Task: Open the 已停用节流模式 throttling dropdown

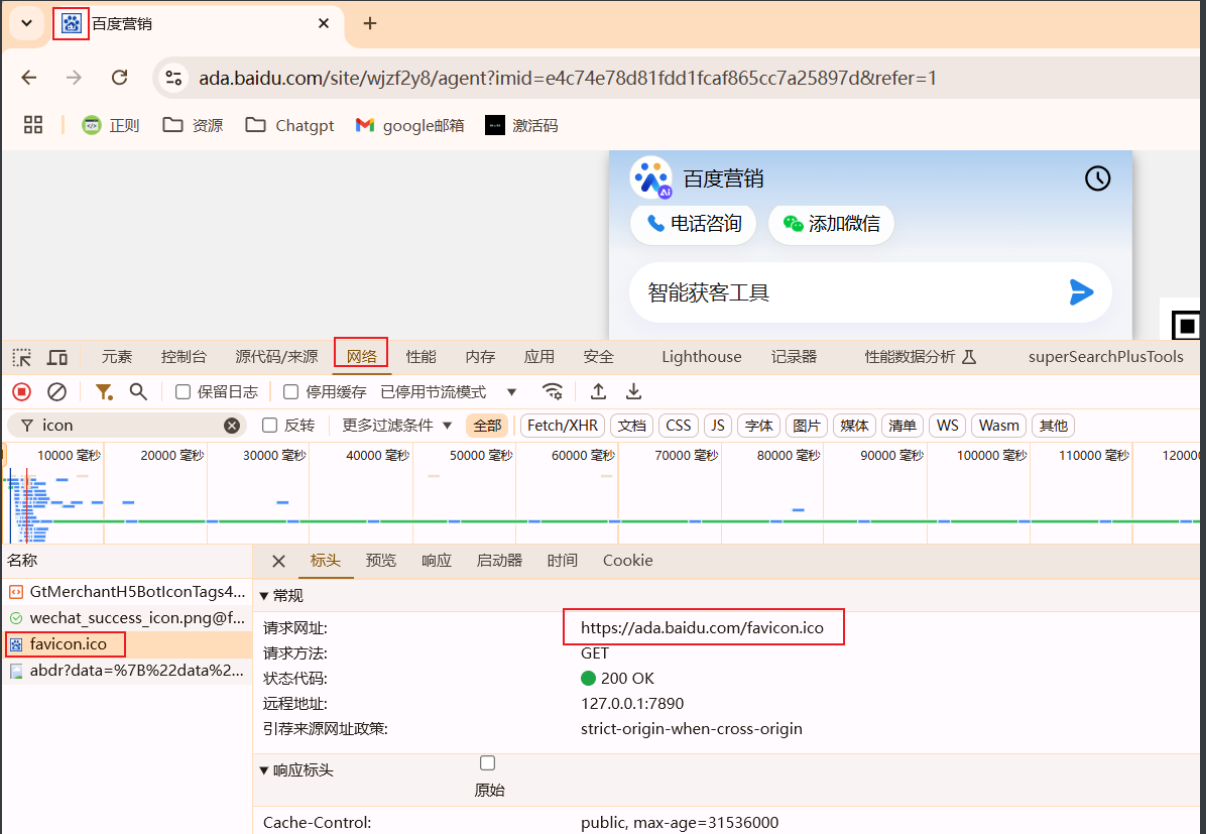Action: 449,391
